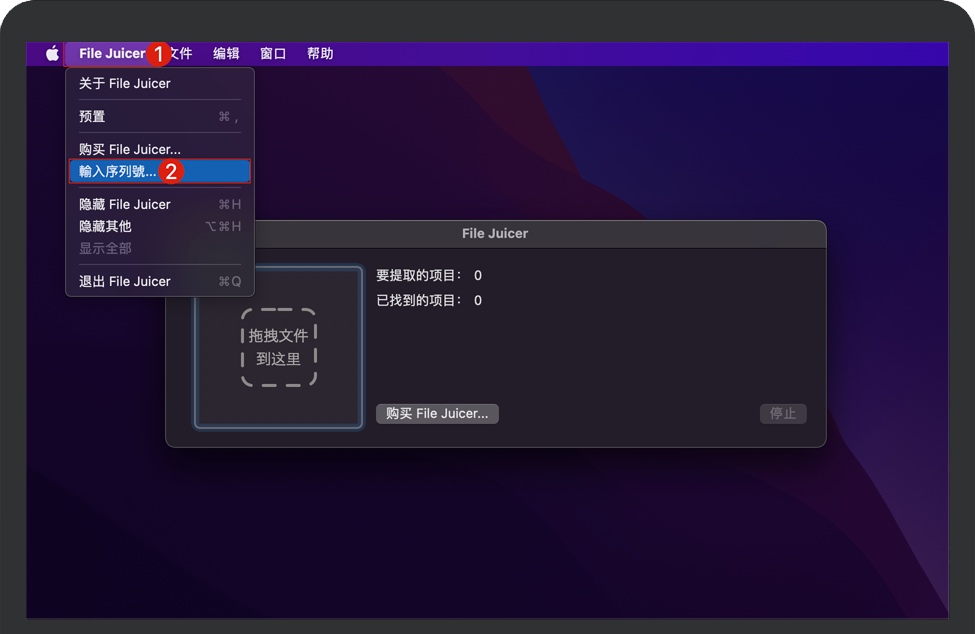Open the 编辑 menu
The width and height of the screenshot is (975, 634).
[226, 53]
